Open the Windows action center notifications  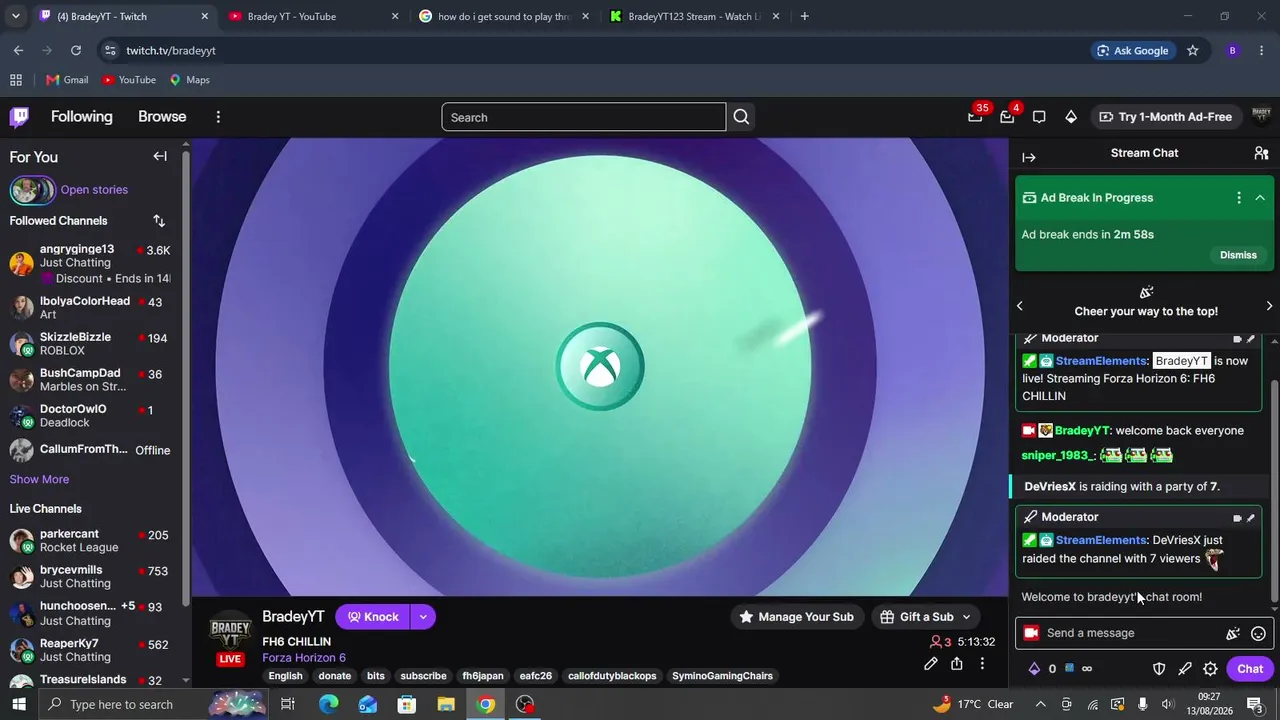click(1254, 704)
